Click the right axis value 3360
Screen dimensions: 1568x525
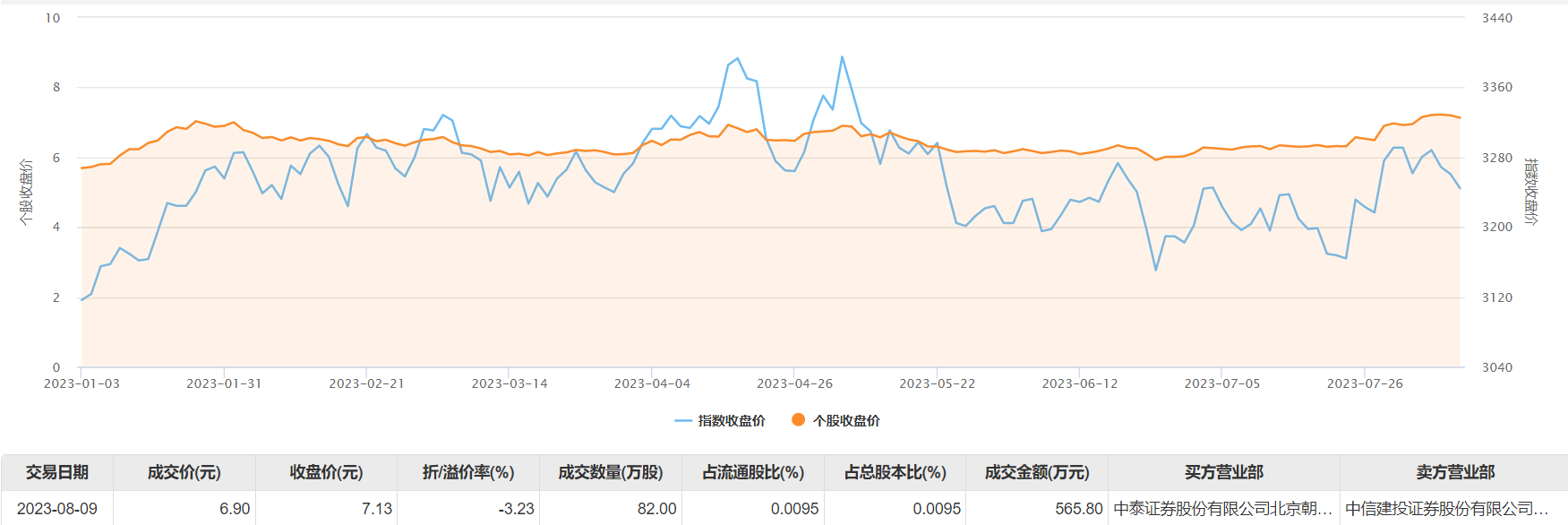click(1497, 87)
